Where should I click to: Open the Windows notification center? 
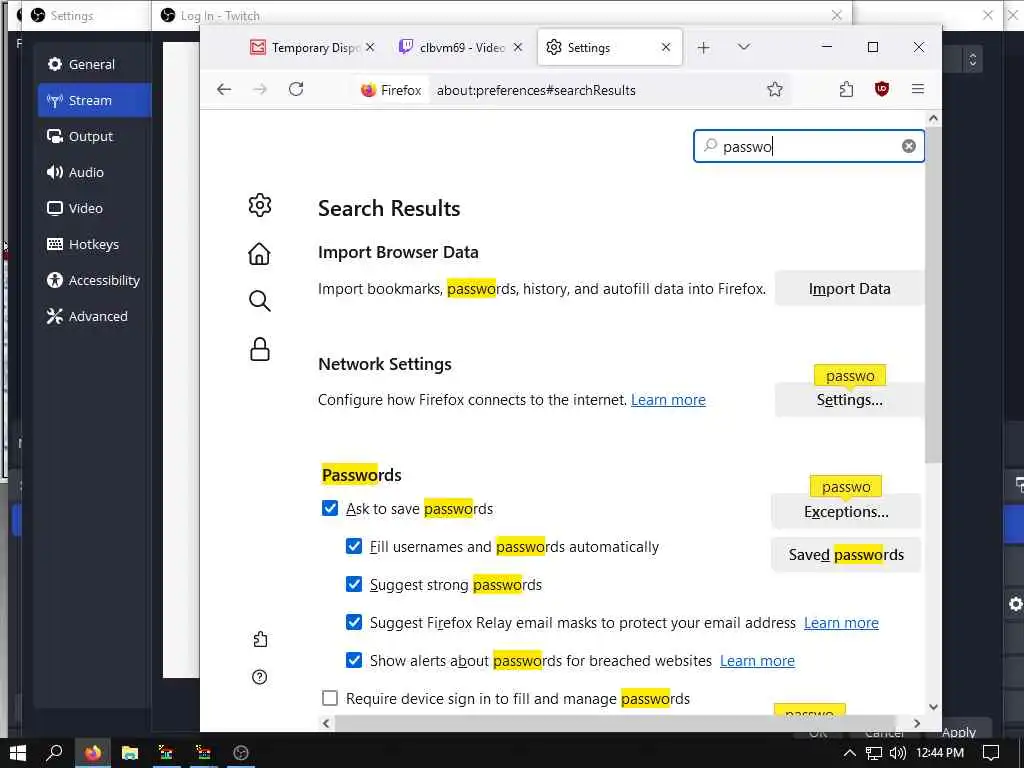(x=991, y=753)
